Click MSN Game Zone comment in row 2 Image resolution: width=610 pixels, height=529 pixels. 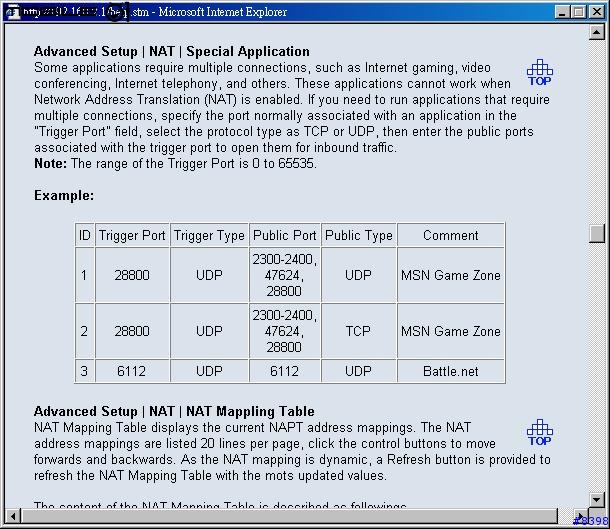point(451,331)
